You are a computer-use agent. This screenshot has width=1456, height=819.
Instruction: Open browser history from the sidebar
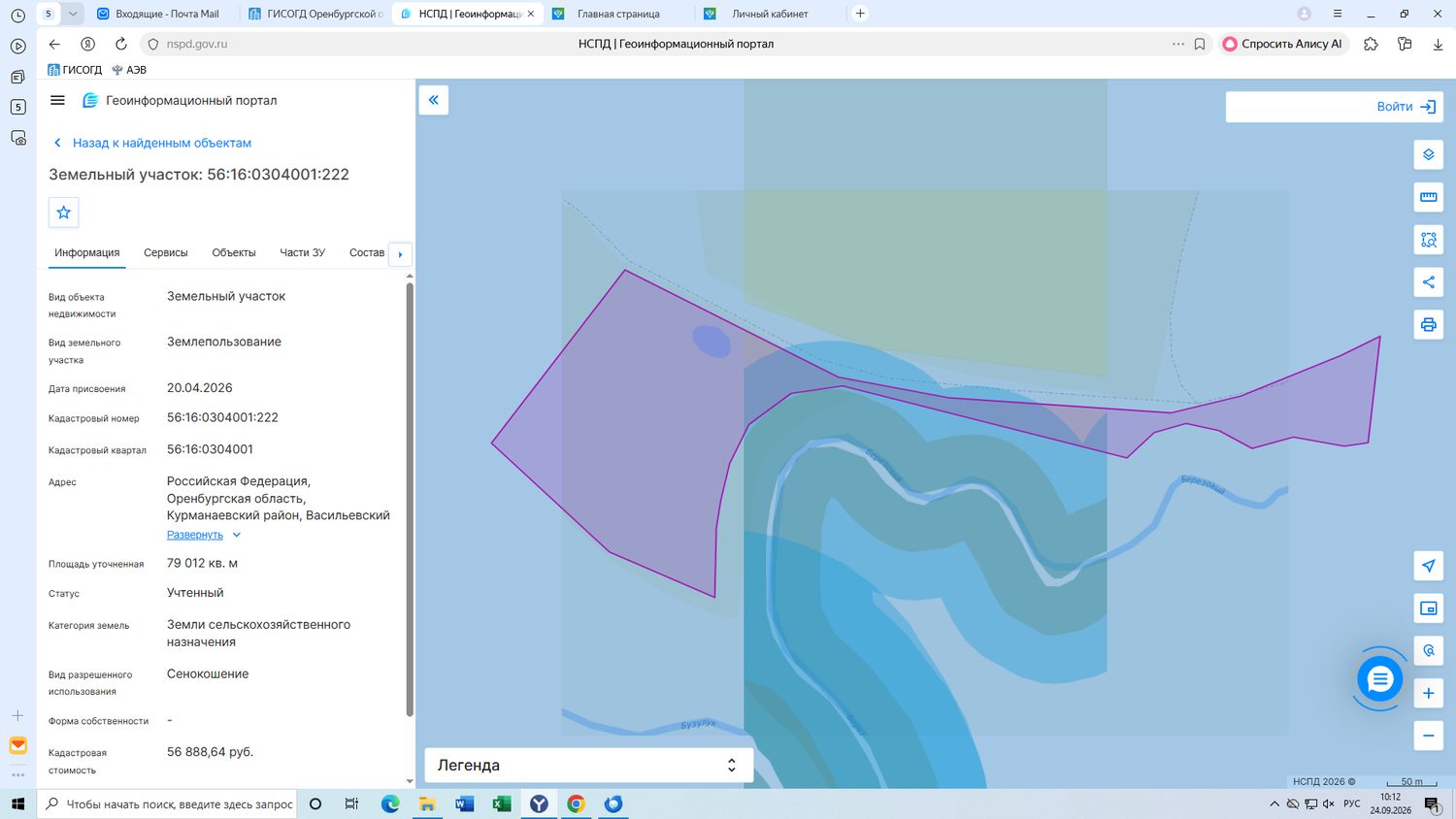point(17,16)
